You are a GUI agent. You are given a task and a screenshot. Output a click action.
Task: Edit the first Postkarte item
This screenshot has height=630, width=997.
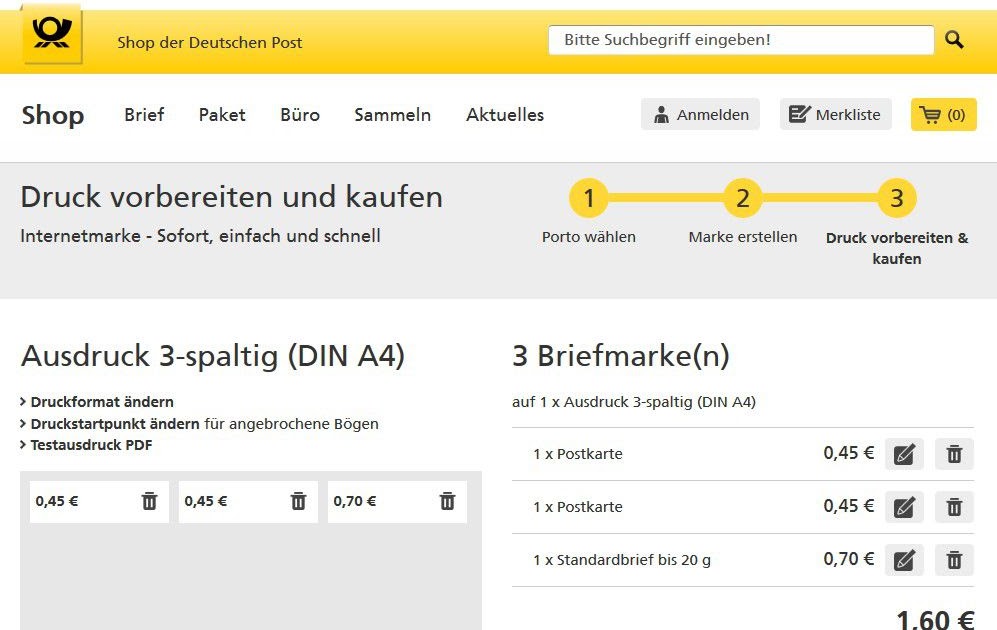[x=904, y=454]
